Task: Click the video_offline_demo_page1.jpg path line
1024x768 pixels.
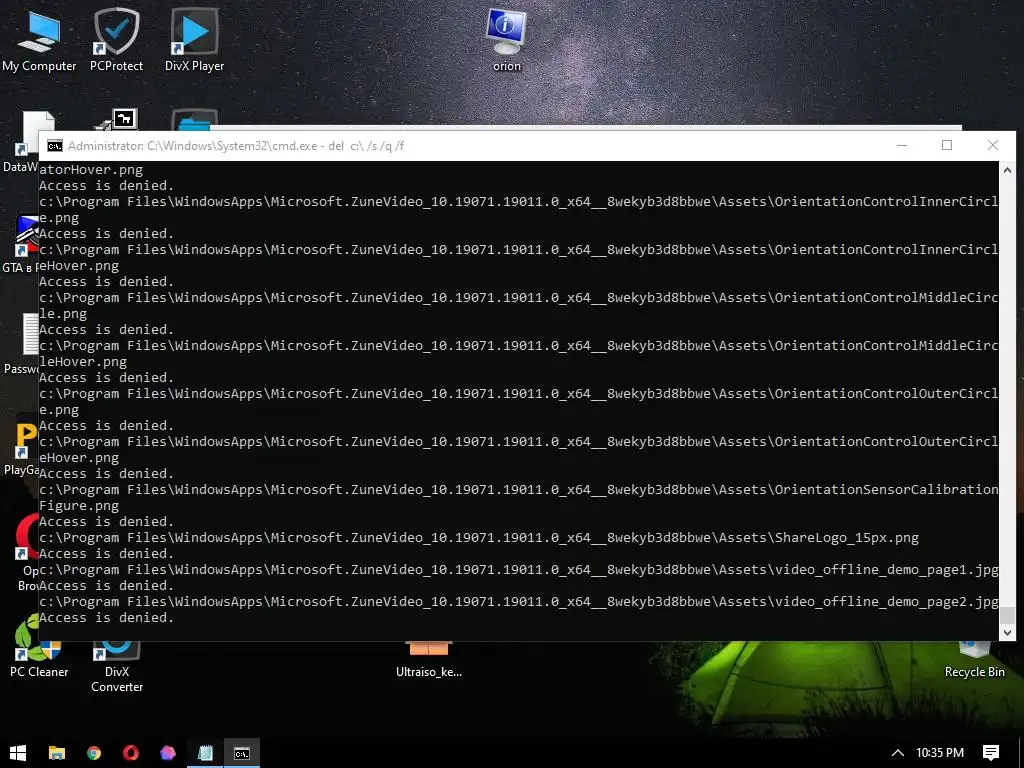Action: (x=519, y=569)
